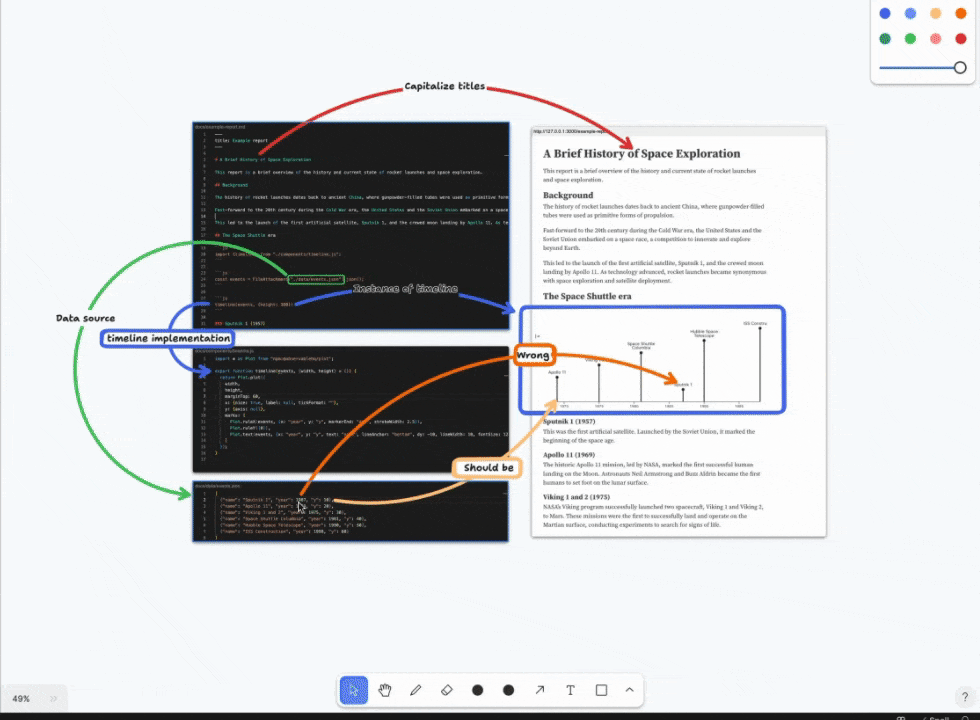This screenshot has width=980, height=720.
Task: Select the blue rectangle around the timeline chart
Action: click(x=652, y=359)
